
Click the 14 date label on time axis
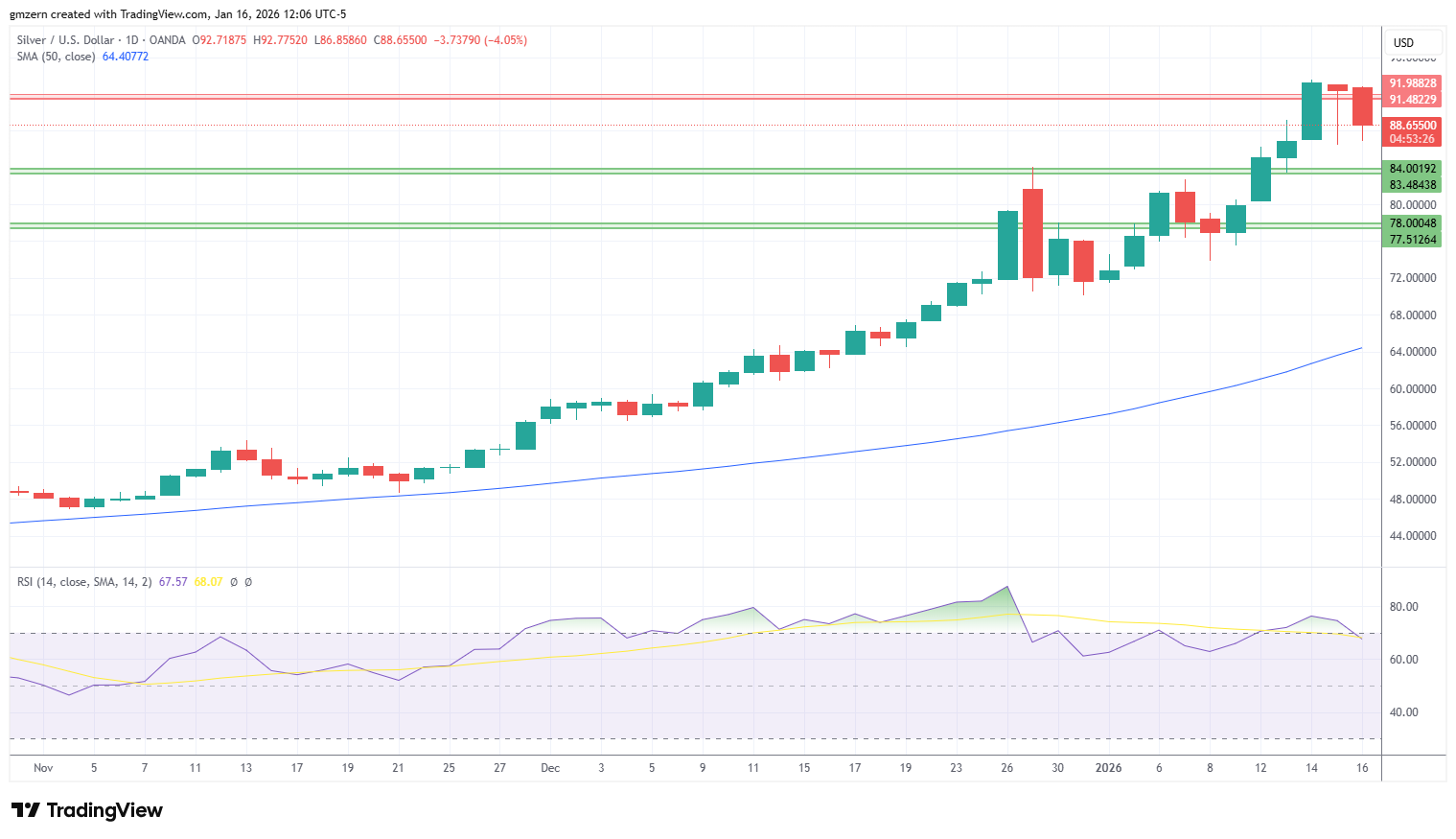(x=1311, y=768)
